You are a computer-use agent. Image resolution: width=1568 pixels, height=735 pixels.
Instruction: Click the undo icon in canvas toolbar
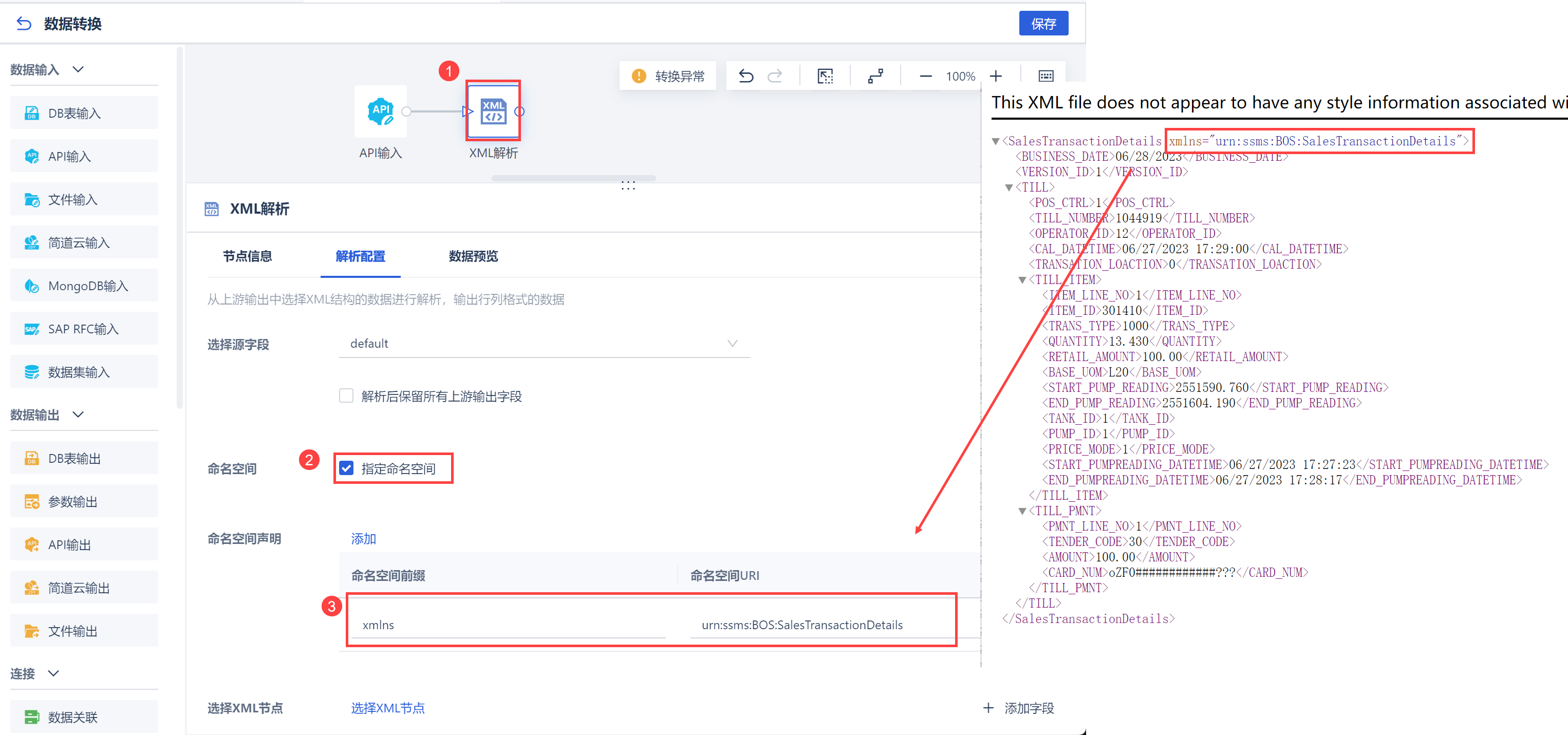(745, 76)
